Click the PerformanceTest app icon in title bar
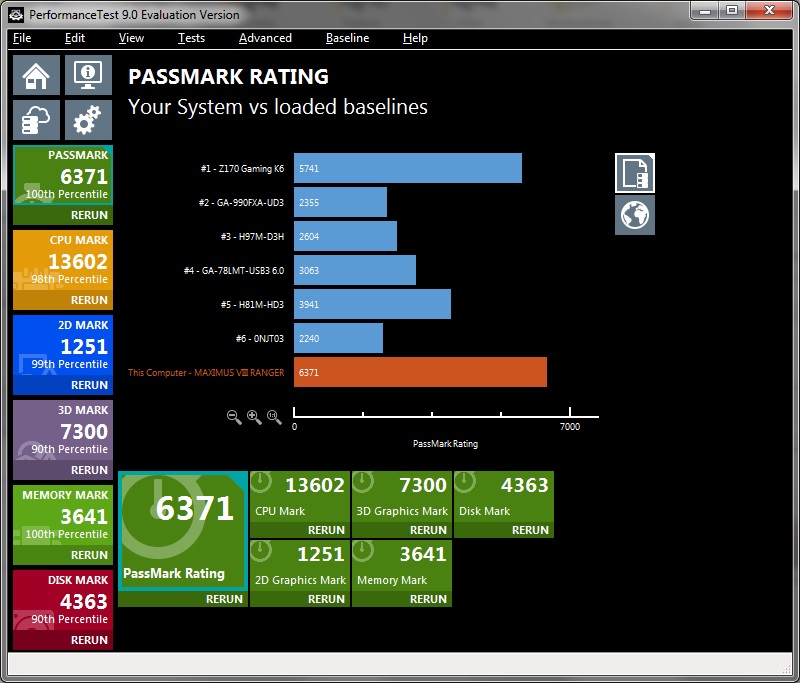 pos(16,15)
